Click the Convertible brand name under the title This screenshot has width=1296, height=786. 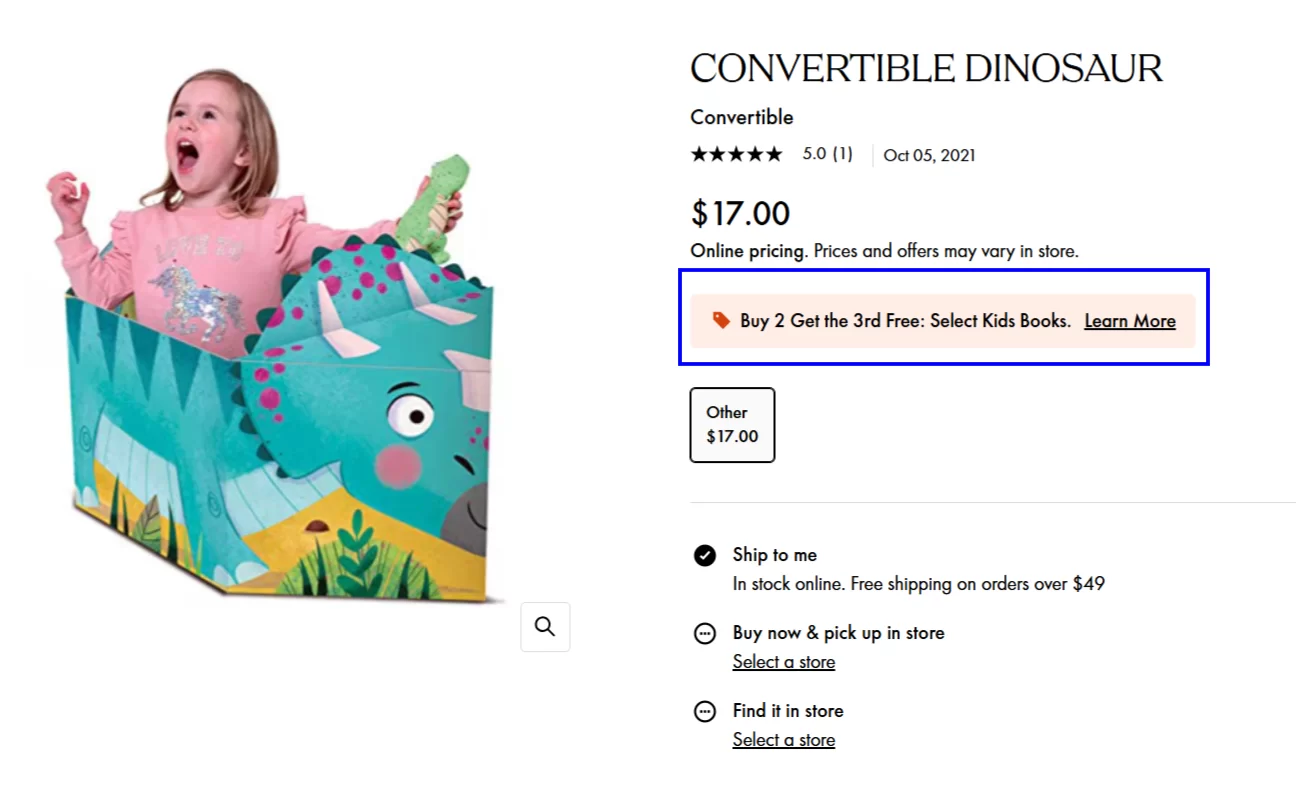(741, 117)
